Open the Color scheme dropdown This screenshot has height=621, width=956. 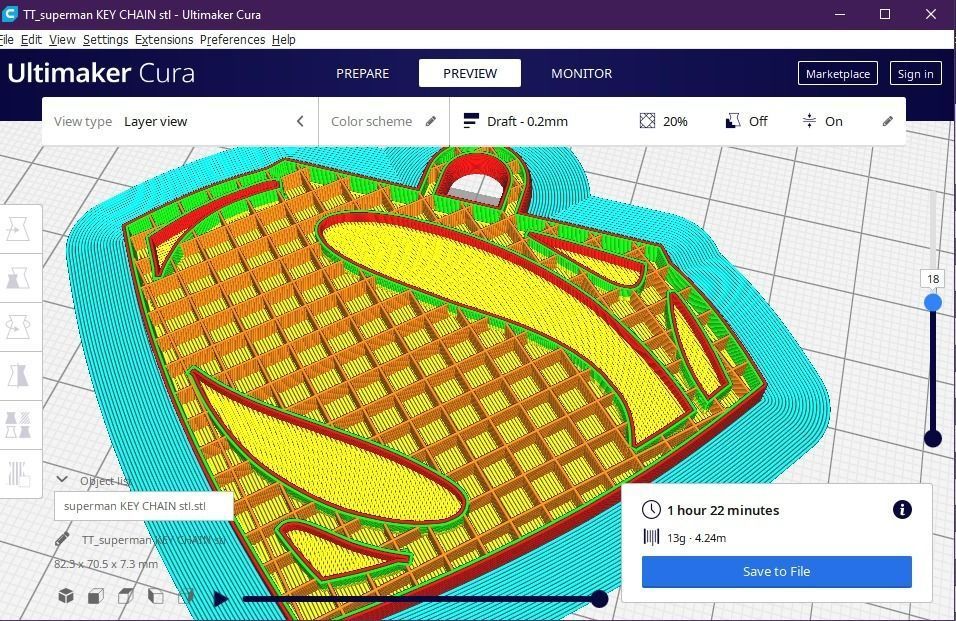coord(384,121)
